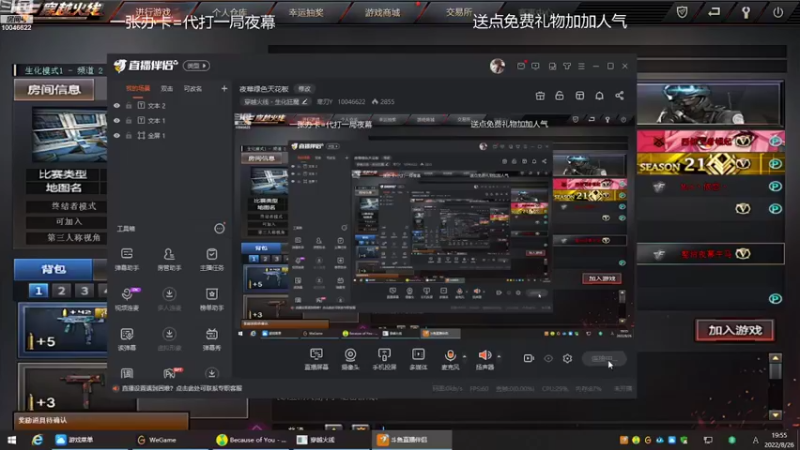Screen dimensions: 800x450
Task: Open the 主播任务 streamer tasks tool
Action: [211, 258]
